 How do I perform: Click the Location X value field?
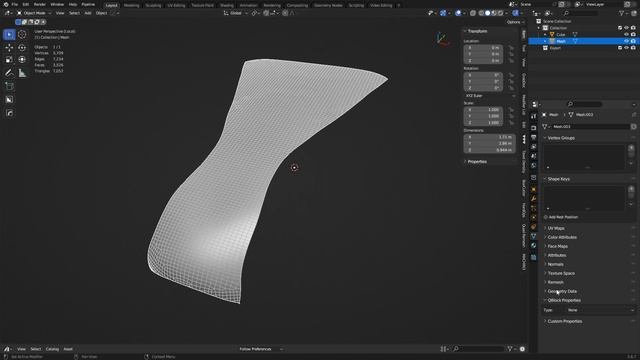pos(483,48)
